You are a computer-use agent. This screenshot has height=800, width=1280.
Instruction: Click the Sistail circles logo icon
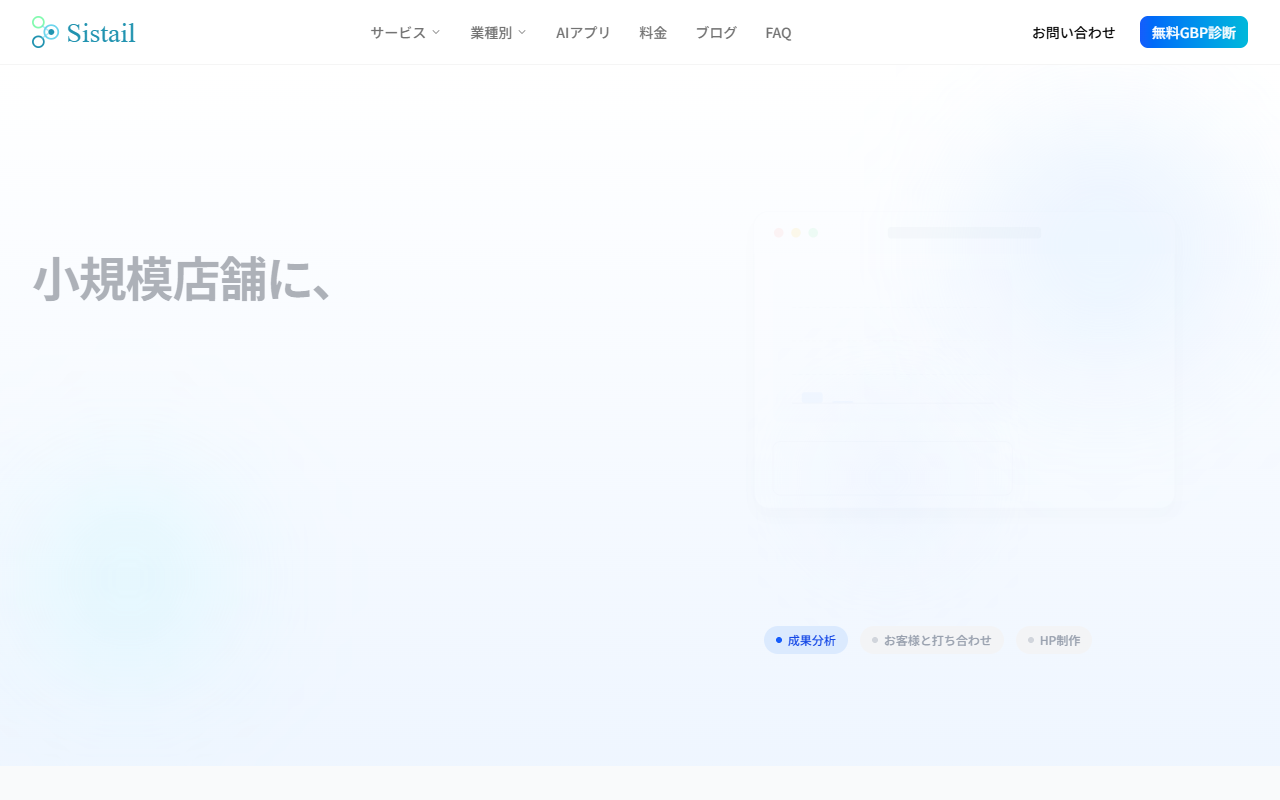(x=45, y=32)
